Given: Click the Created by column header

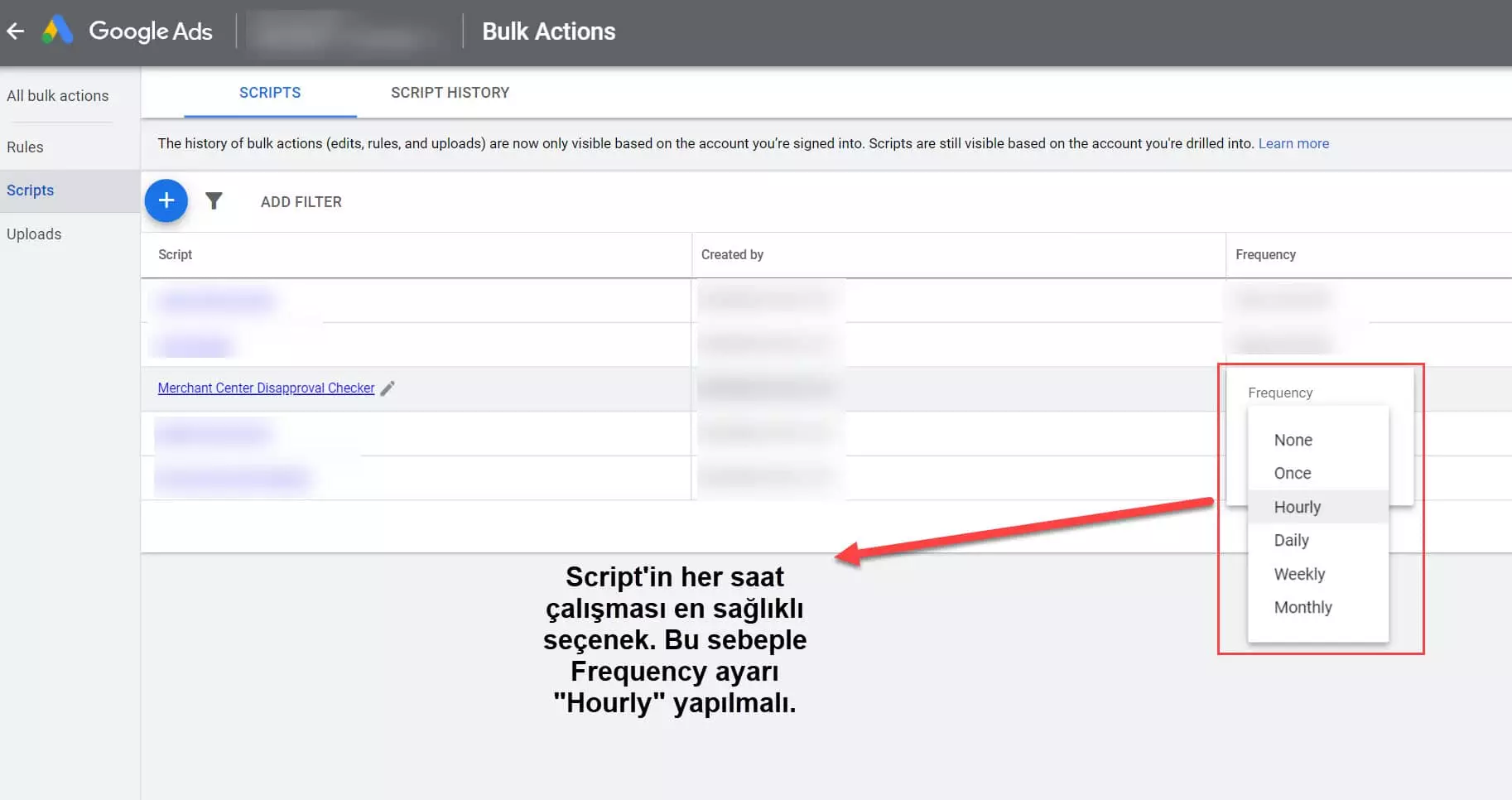Looking at the screenshot, I should pyautogui.click(x=732, y=255).
